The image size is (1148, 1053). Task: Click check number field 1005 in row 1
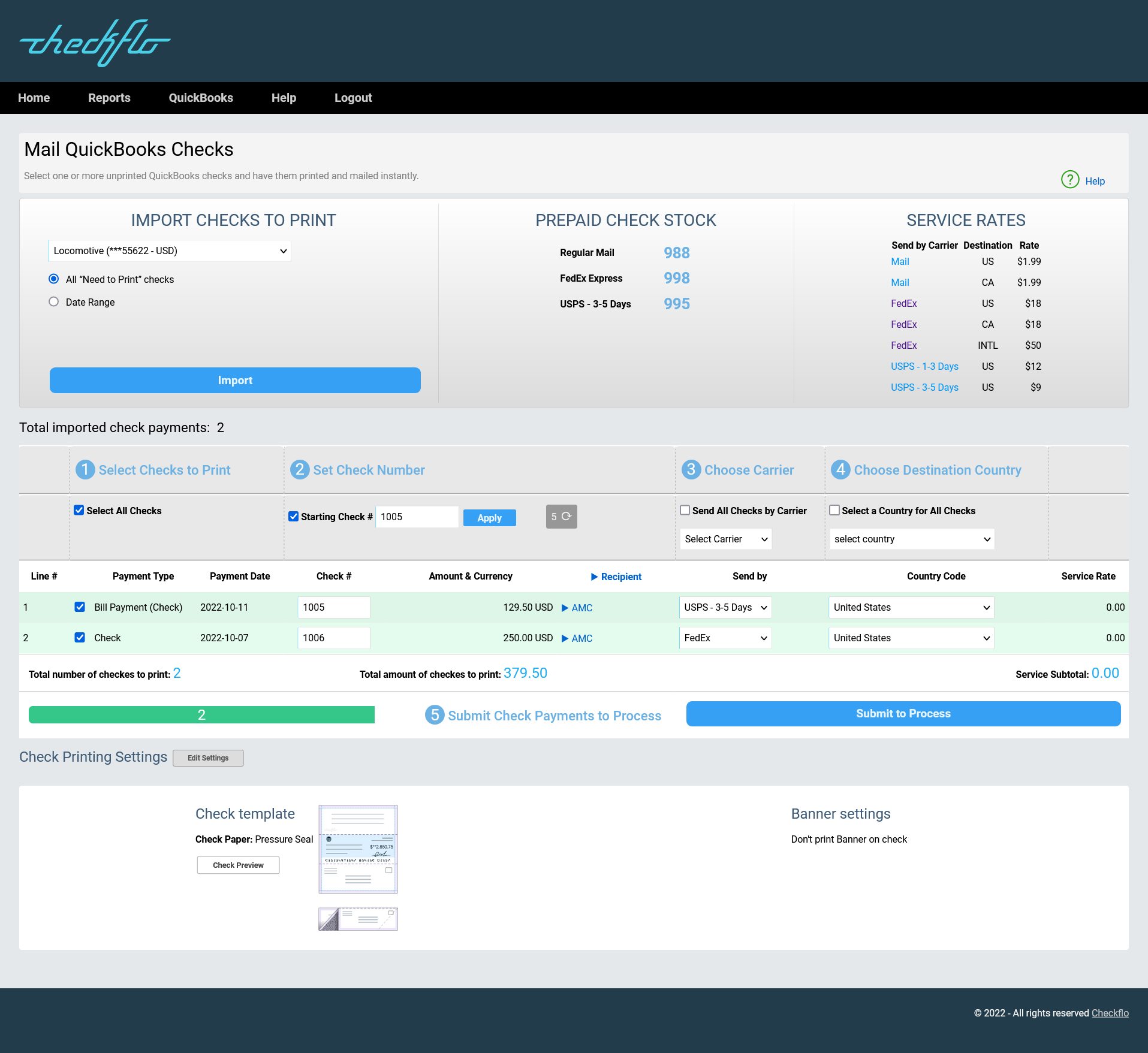point(334,607)
